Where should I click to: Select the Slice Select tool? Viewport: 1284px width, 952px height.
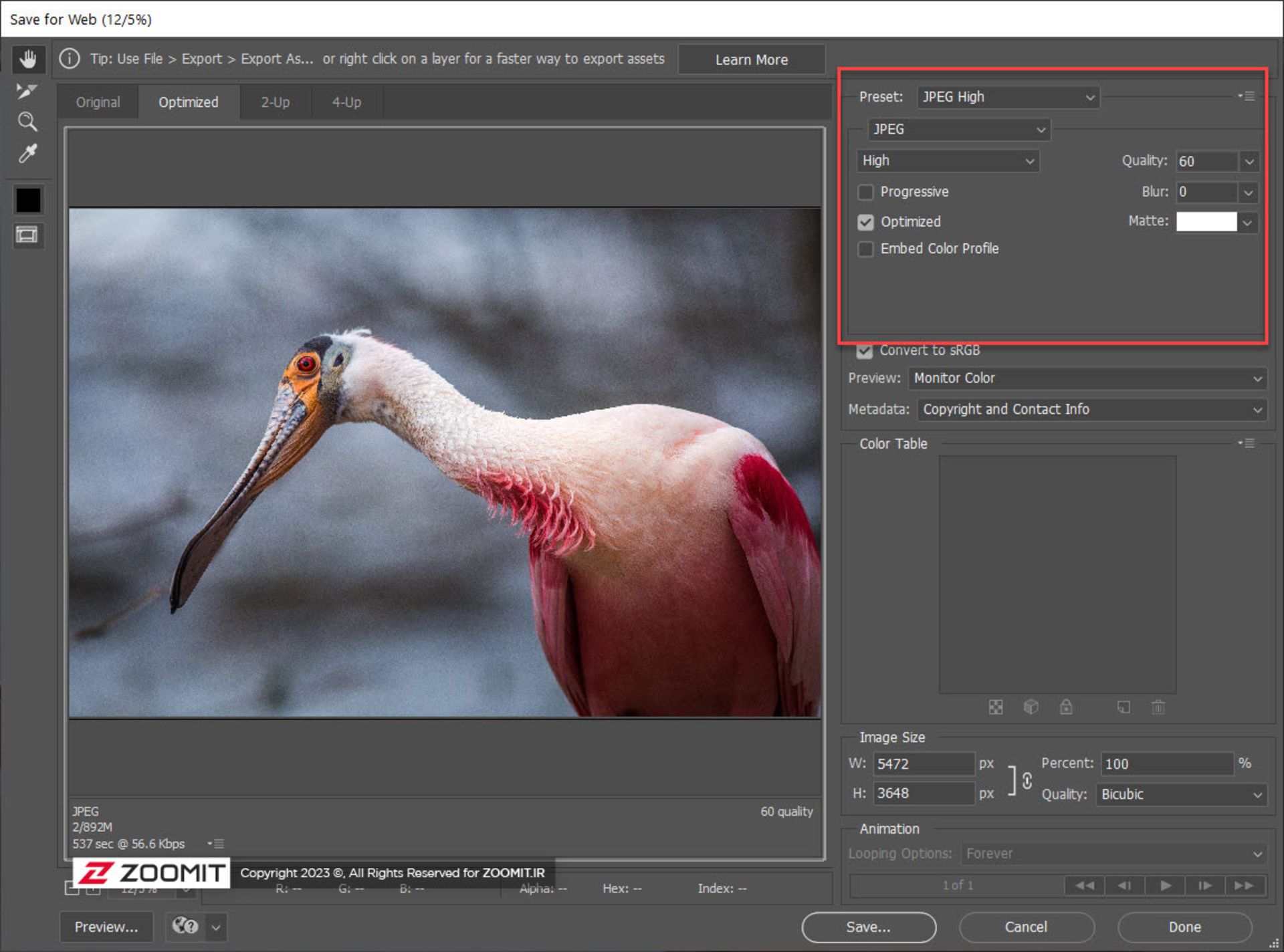point(27,90)
